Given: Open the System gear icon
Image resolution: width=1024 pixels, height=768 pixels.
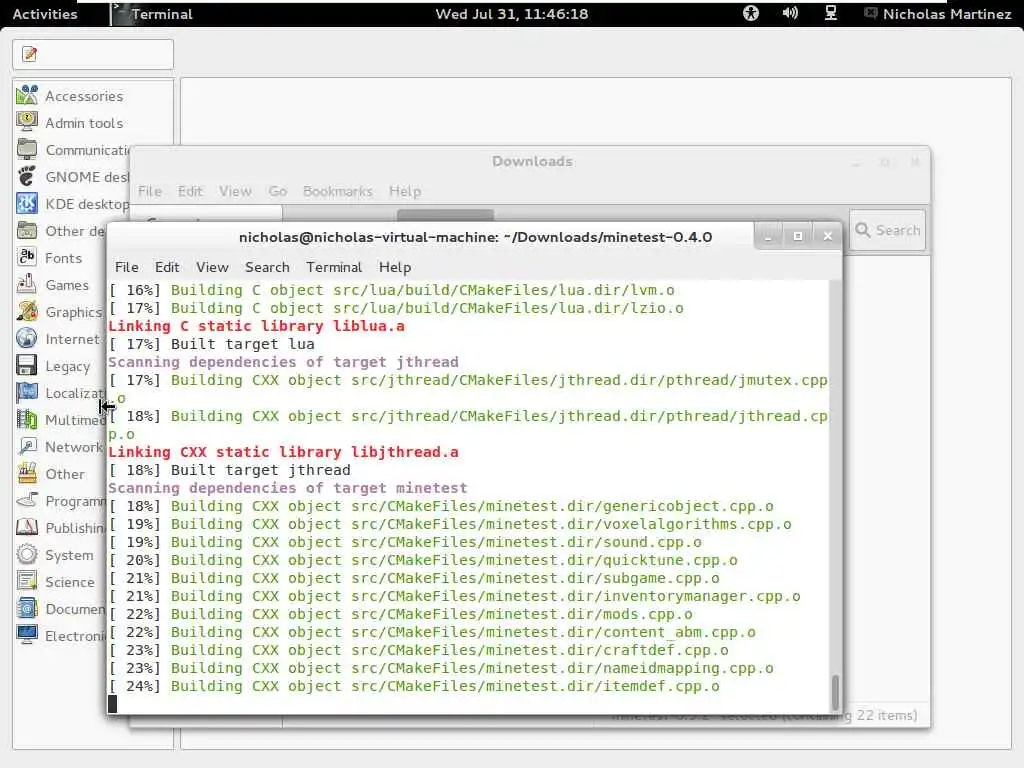Looking at the screenshot, I should coord(27,554).
